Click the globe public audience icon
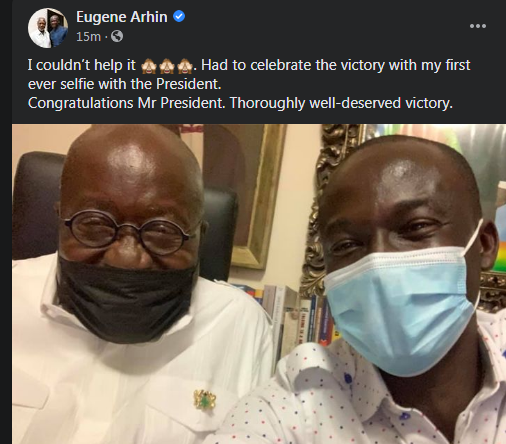This screenshot has width=506, height=444. point(117,36)
